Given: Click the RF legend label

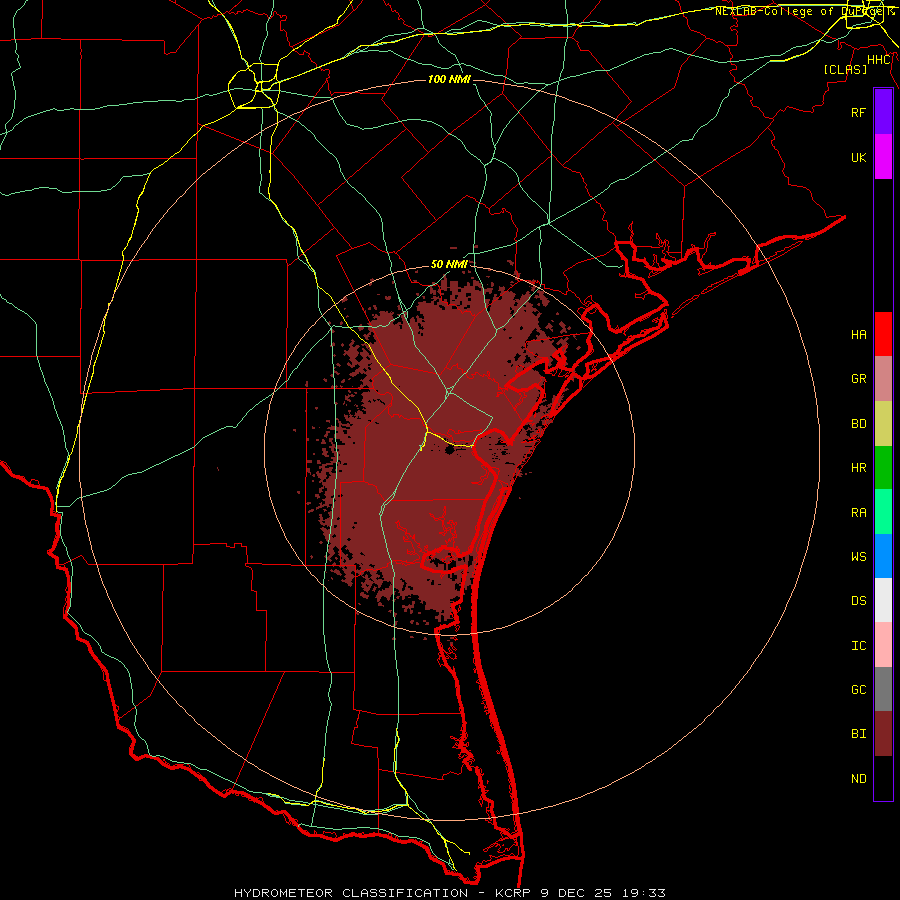Looking at the screenshot, I should [859, 112].
